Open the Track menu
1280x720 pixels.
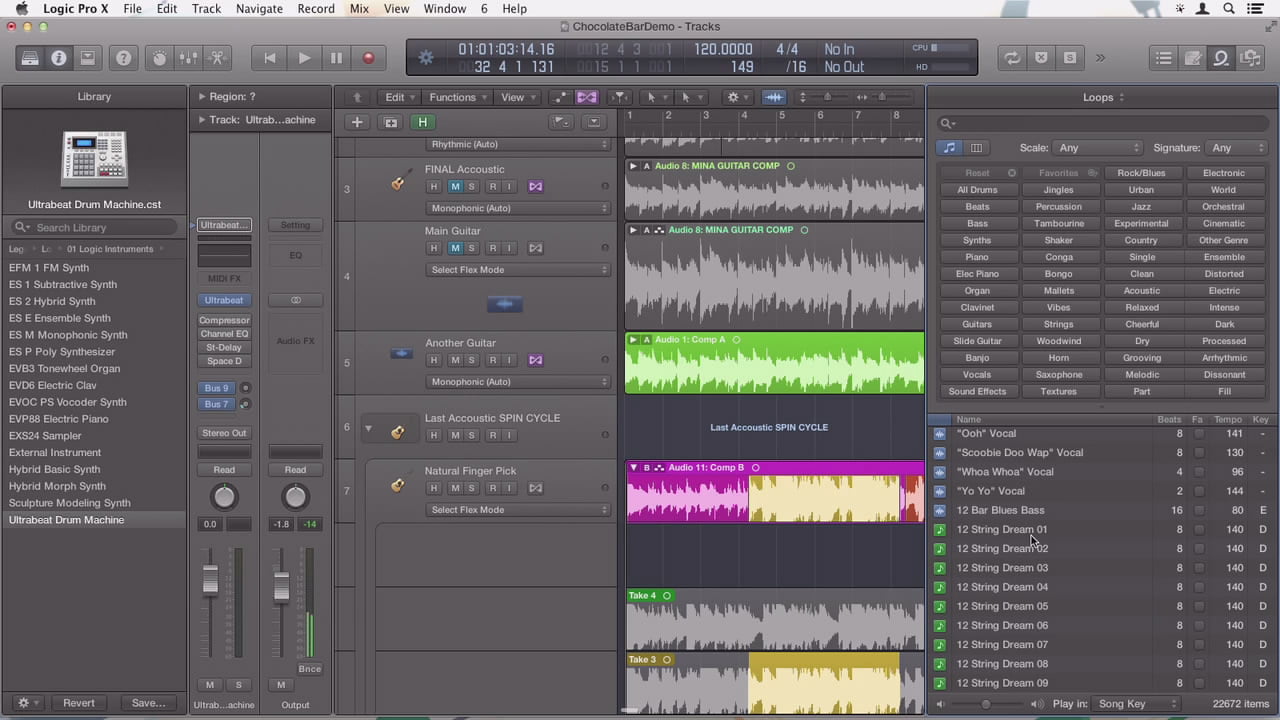tap(206, 9)
